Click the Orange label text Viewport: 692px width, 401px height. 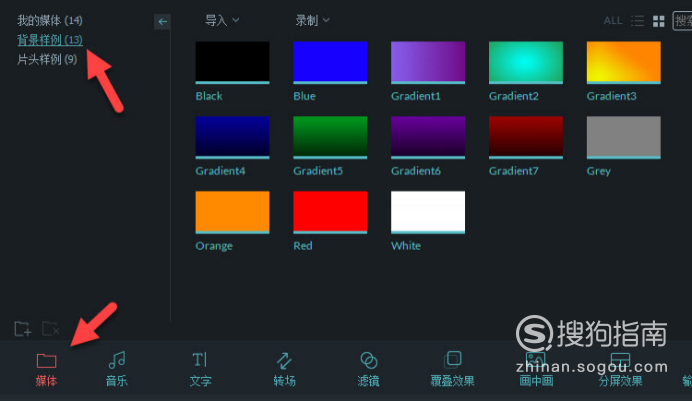pyautogui.click(x=214, y=246)
